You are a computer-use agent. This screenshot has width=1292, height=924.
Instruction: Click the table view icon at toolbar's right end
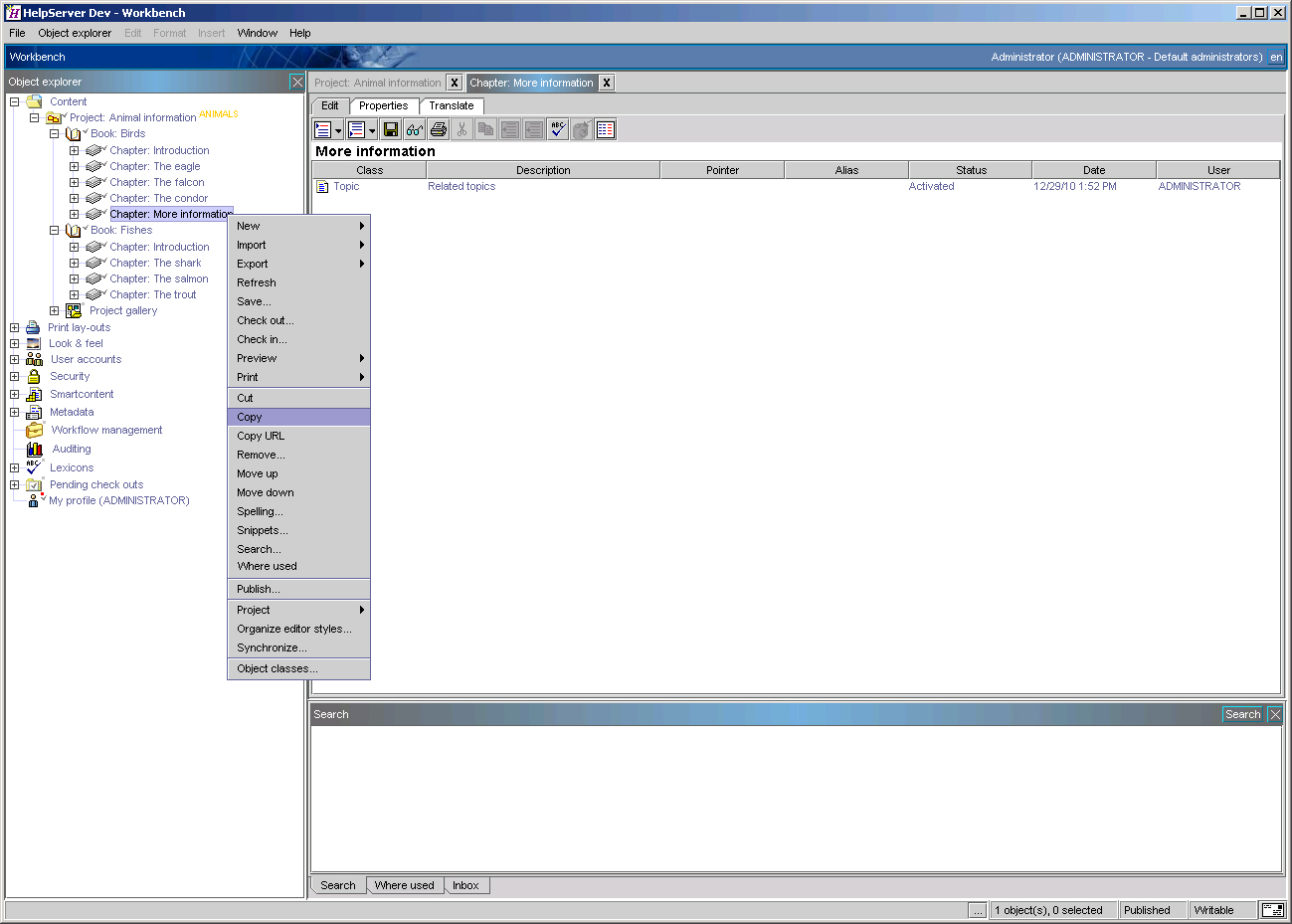[605, 129]
